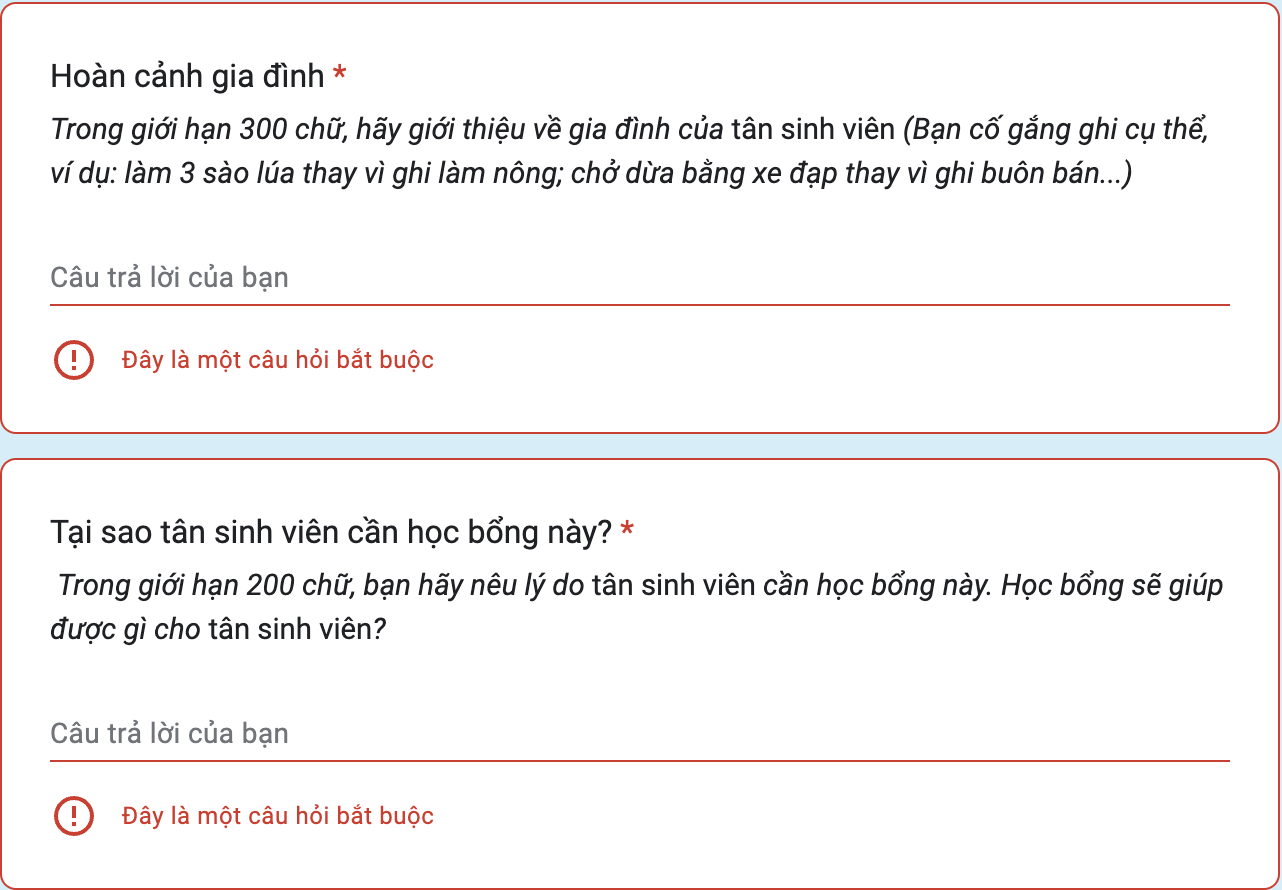
Task: Click the error icon in the scholarship question card
Action: tap(73, 816)
